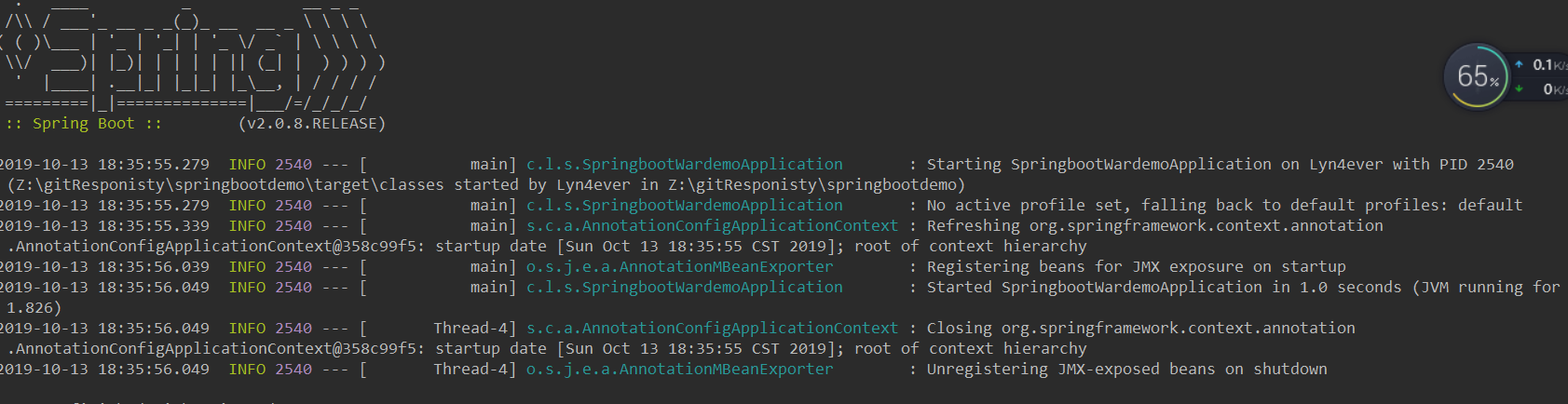
Task: Click o.s.j.e.a.AnnotationMBeanExporter logger on 'Registering beans' line
Action: click(679, 266)
